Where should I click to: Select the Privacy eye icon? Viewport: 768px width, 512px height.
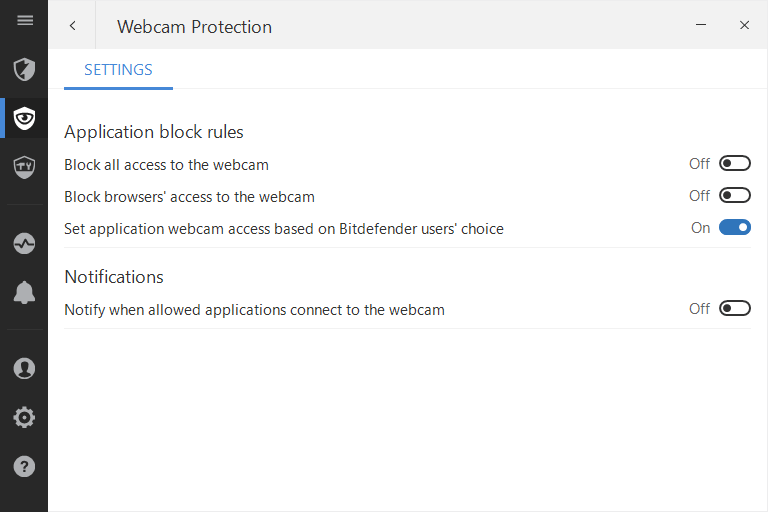pyautogui.click(x=24, y=120)
